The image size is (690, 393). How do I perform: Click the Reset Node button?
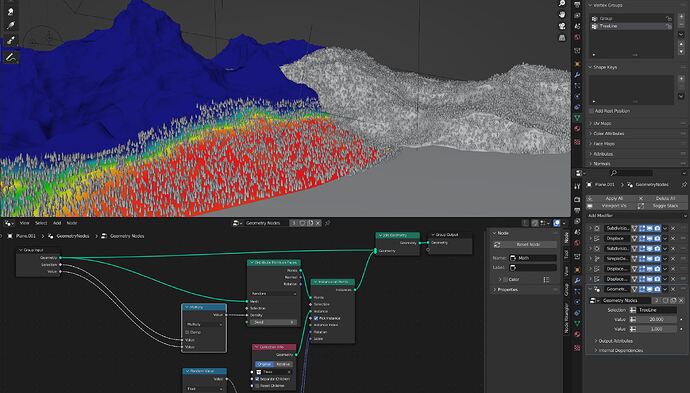tap(525, 245)
